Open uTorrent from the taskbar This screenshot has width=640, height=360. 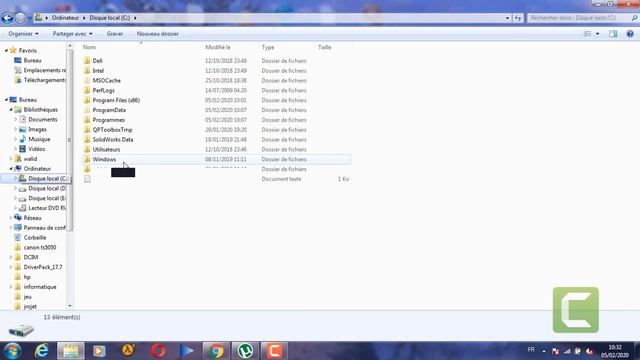245,351
